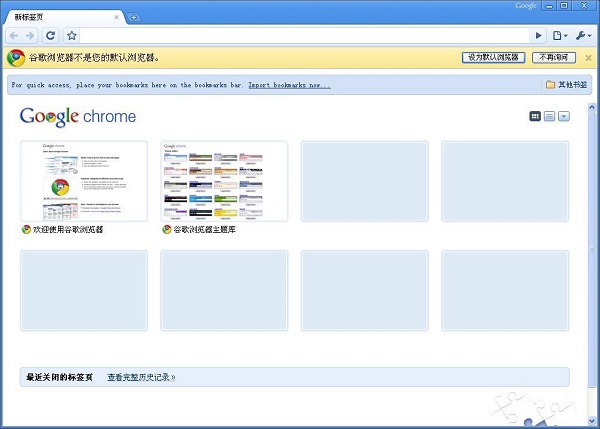
Task: Click the Go arrow beside address bar
Action: (538, 36)
